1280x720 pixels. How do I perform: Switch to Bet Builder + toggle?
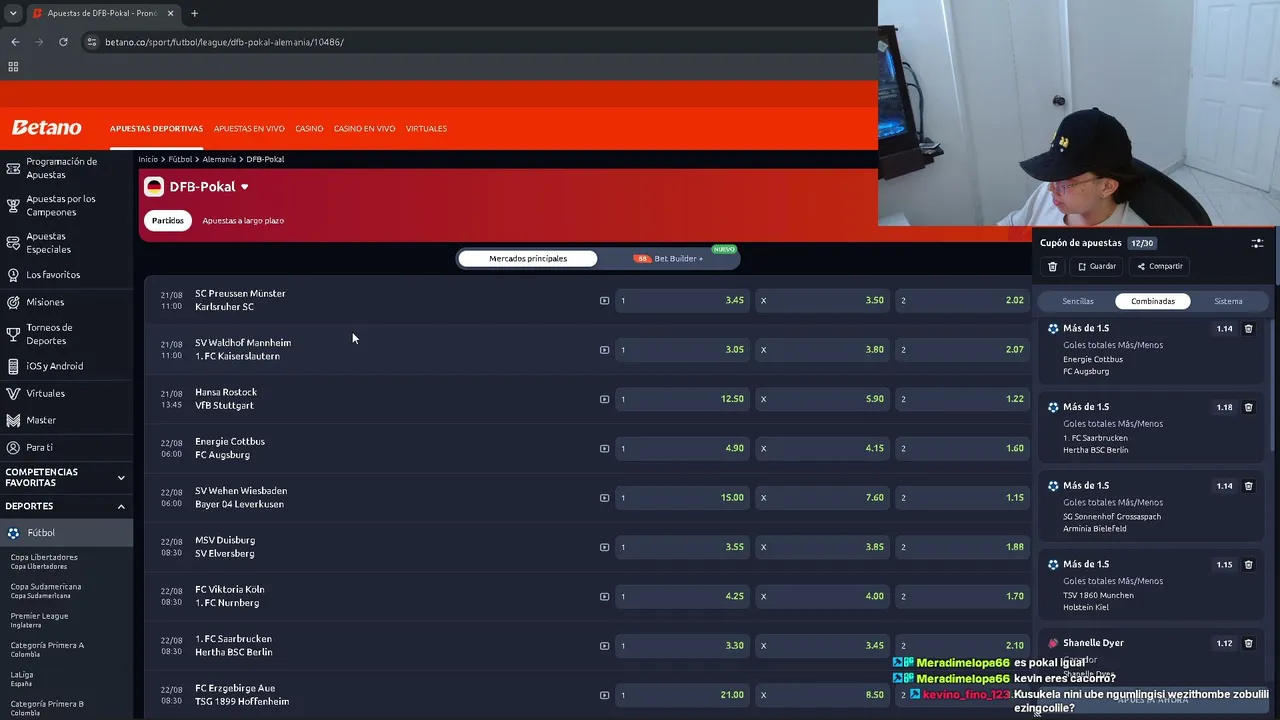click(669, 259)
